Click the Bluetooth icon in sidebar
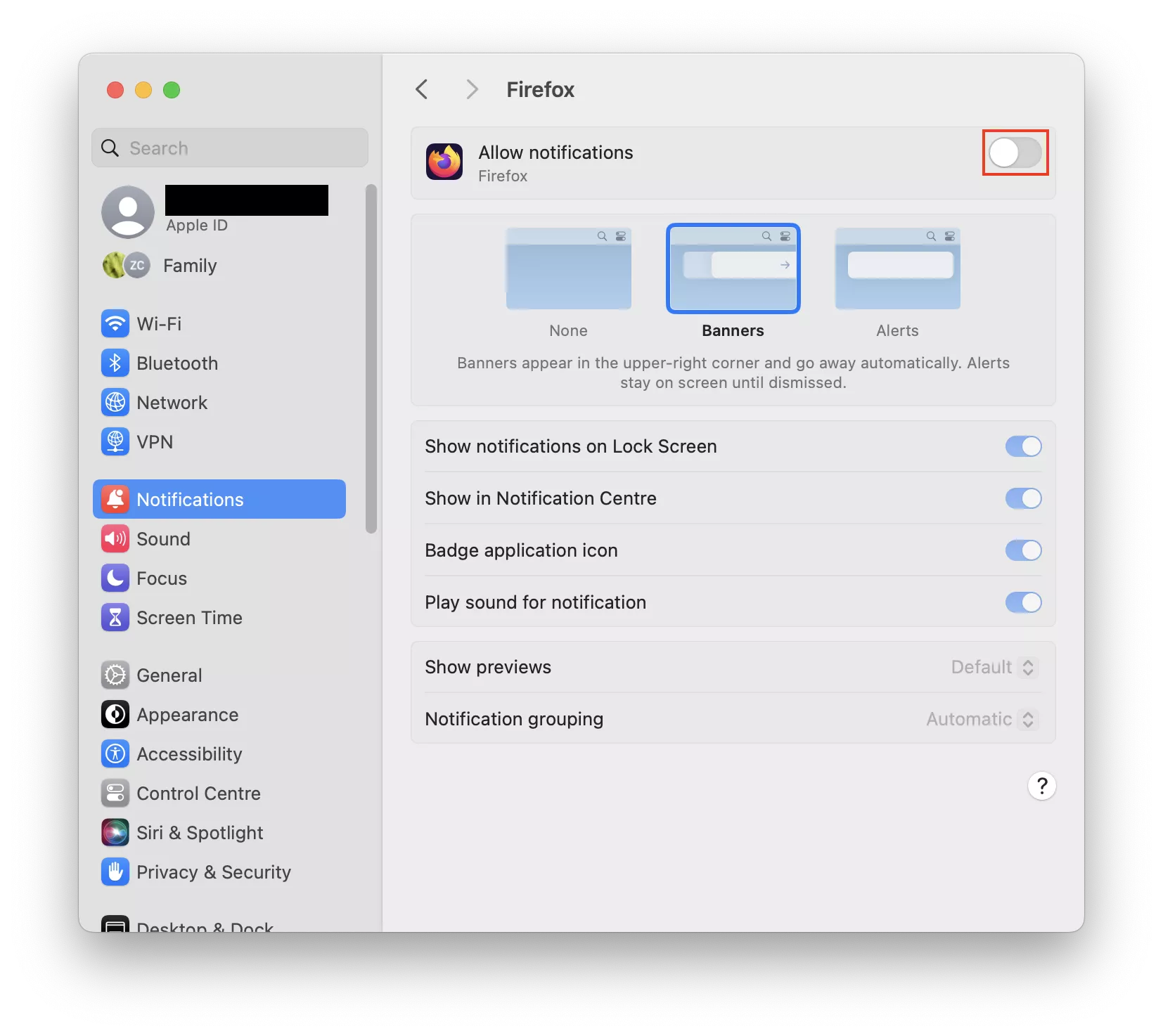The image size is (1163, 1036). (115, 363)
